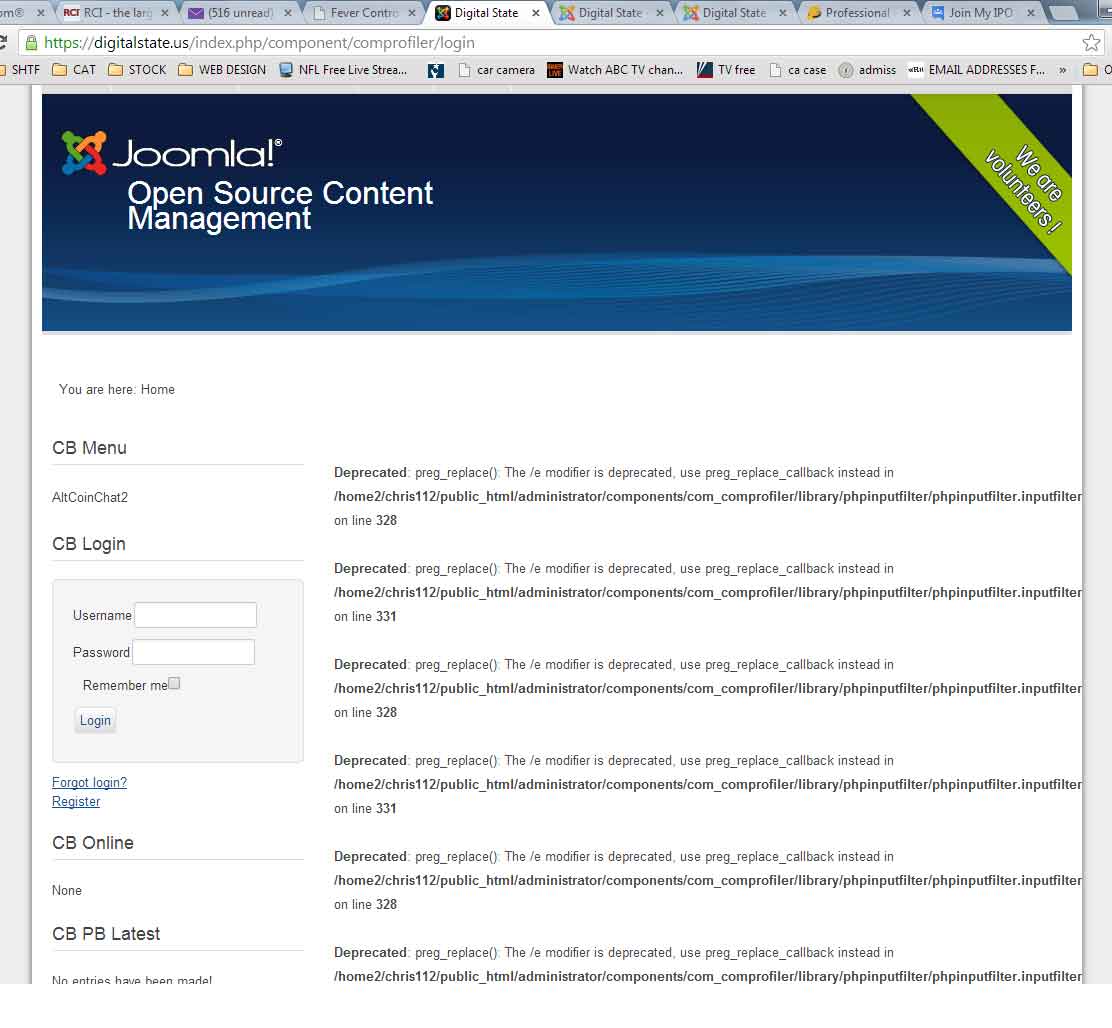Screen dimensions: 1112x1028
Task: Click the bookmark star icon in address bar
Action: [x=1091, y=43]
